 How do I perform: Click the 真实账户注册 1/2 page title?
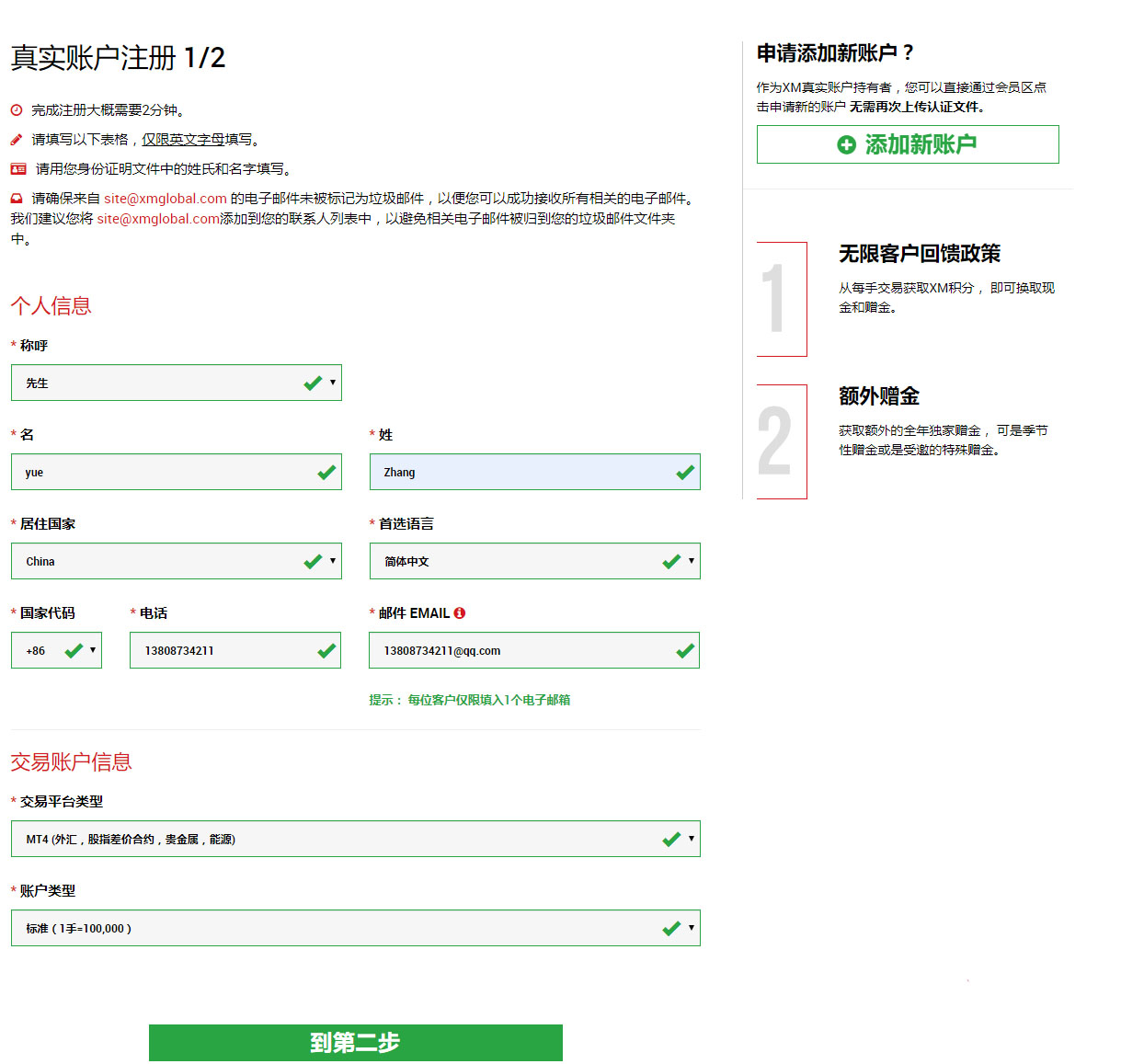[x=118, y=58]
